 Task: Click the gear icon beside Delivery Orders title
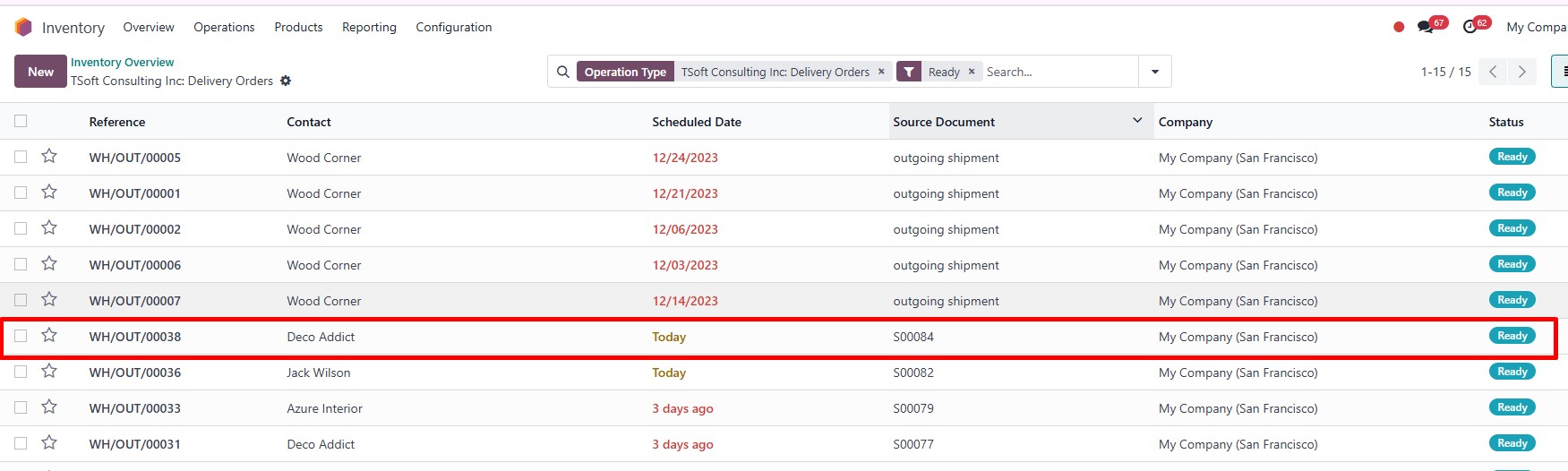click(x=286, y=81)
